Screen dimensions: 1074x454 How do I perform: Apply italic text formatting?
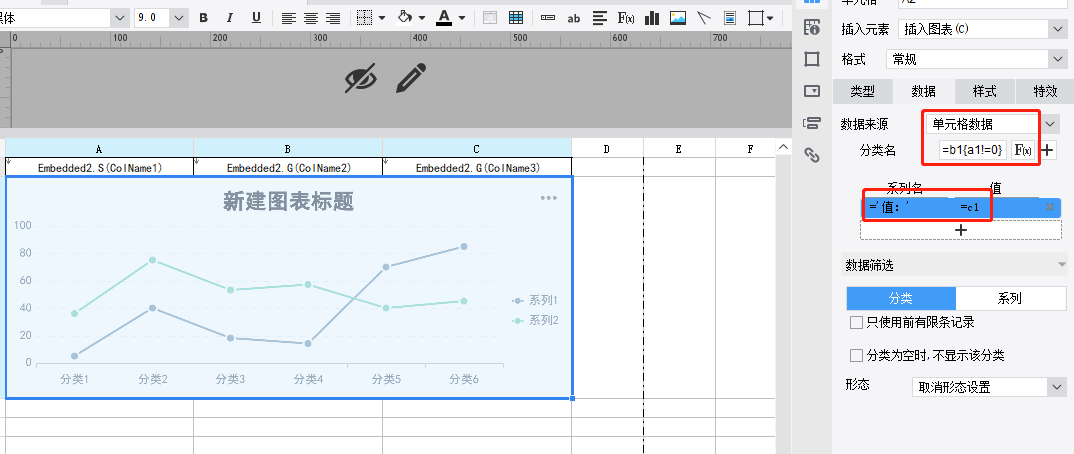pyautogui.click(x=229, y=18)
